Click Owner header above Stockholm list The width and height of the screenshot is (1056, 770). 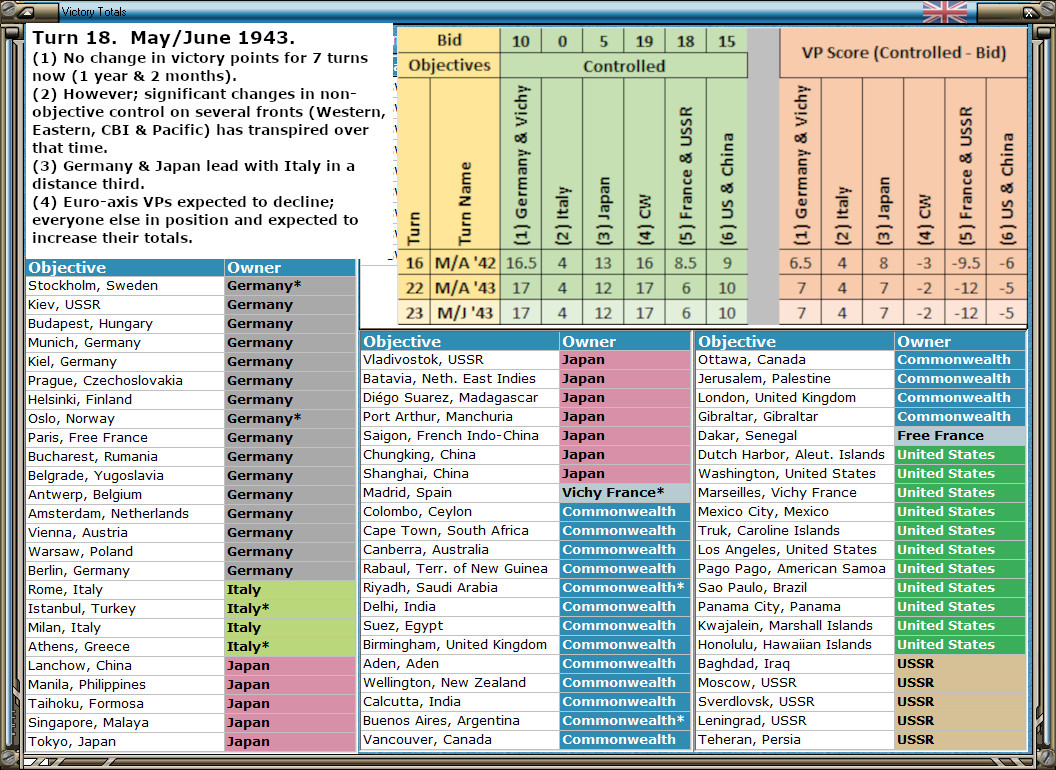pos(290,267)
